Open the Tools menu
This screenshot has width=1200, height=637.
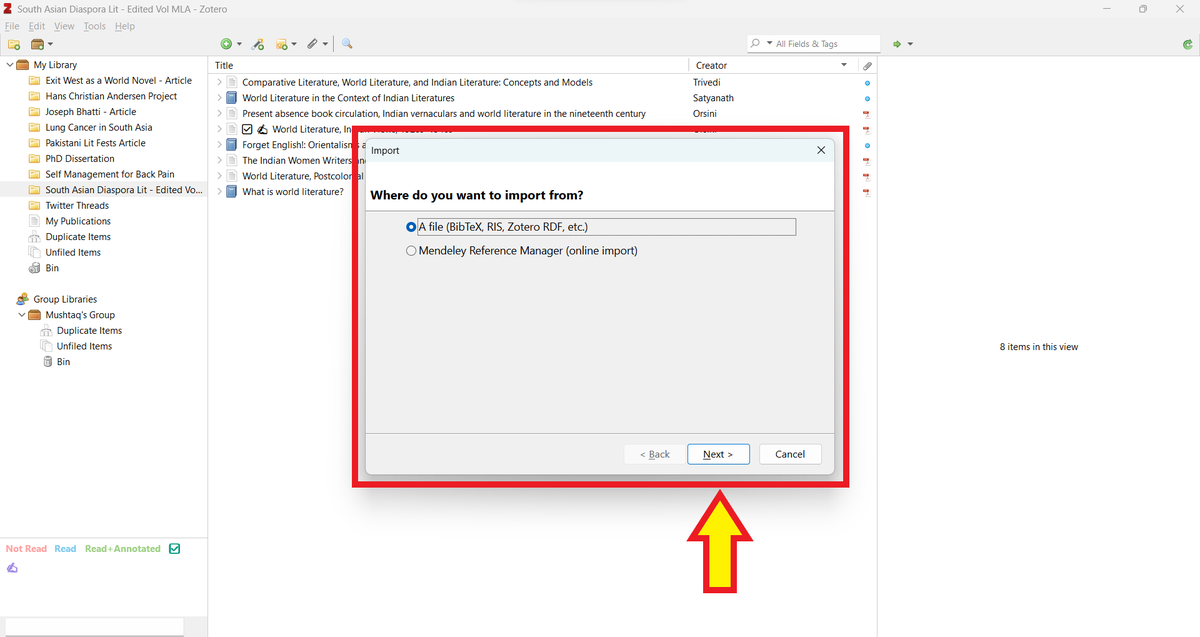click(x=94, y=26)
